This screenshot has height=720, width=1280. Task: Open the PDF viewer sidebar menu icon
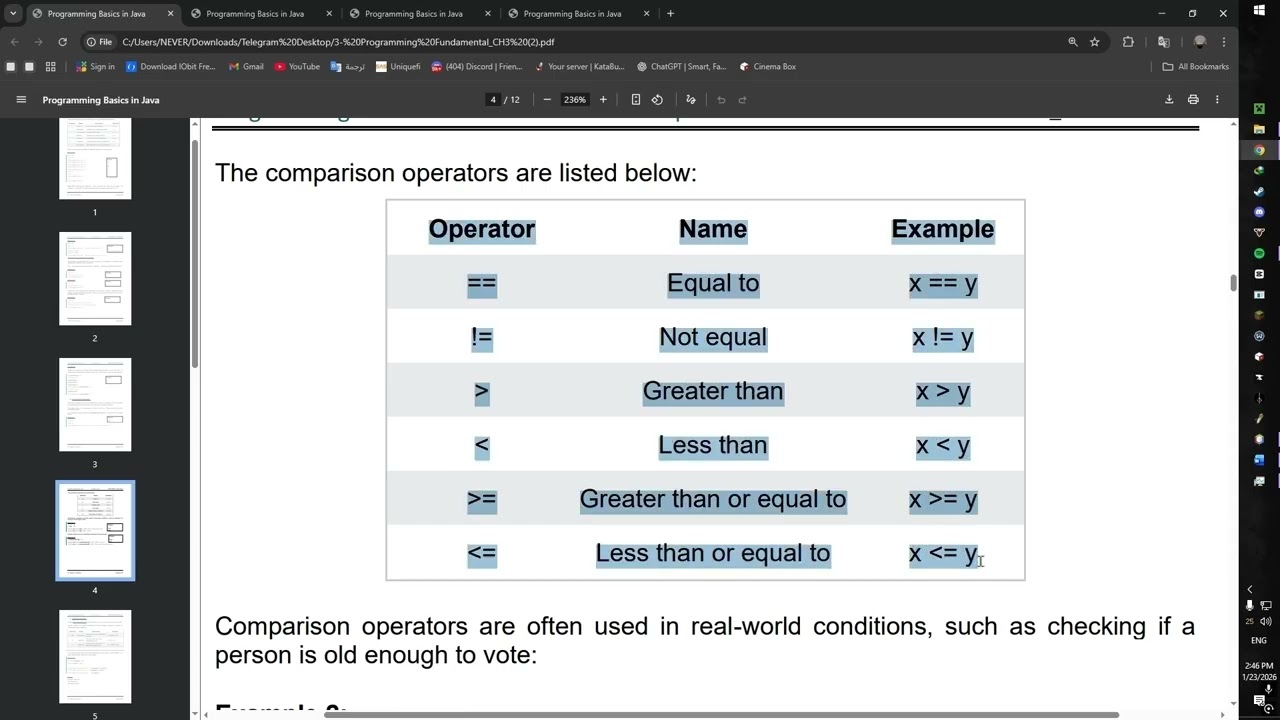(21, 100)
